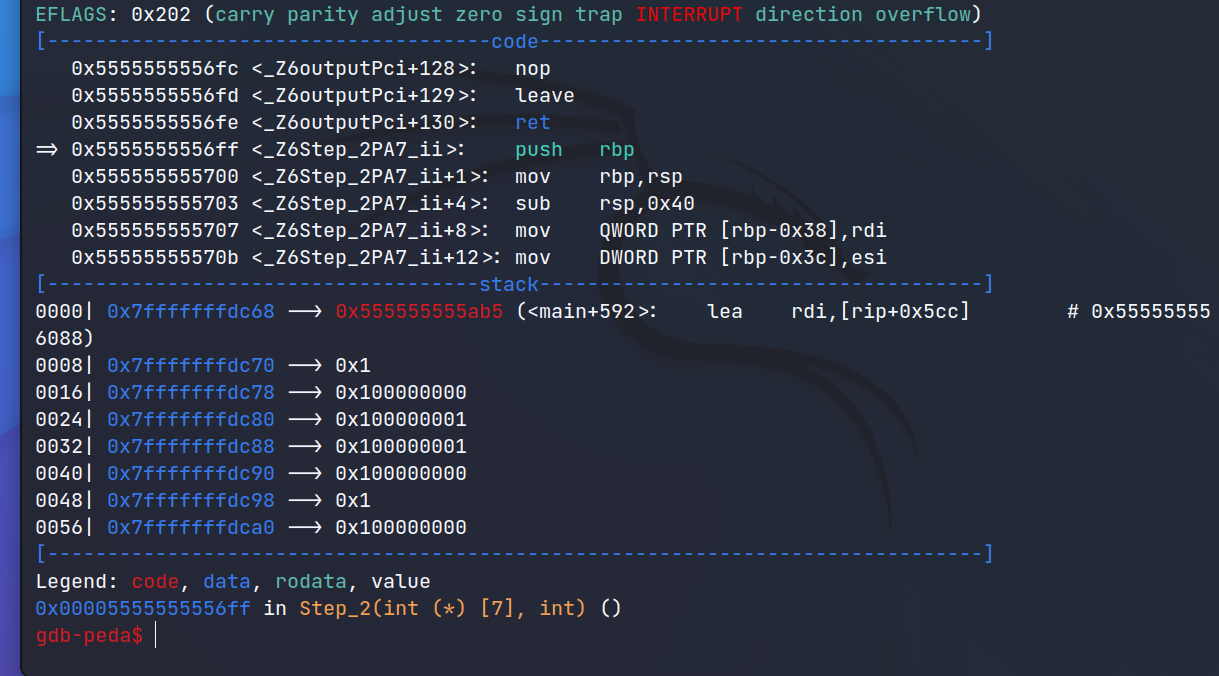Click 'carry' flag in EFLAGS line
The height and width of the screenshot is (676, 1219).
point(245,15)
